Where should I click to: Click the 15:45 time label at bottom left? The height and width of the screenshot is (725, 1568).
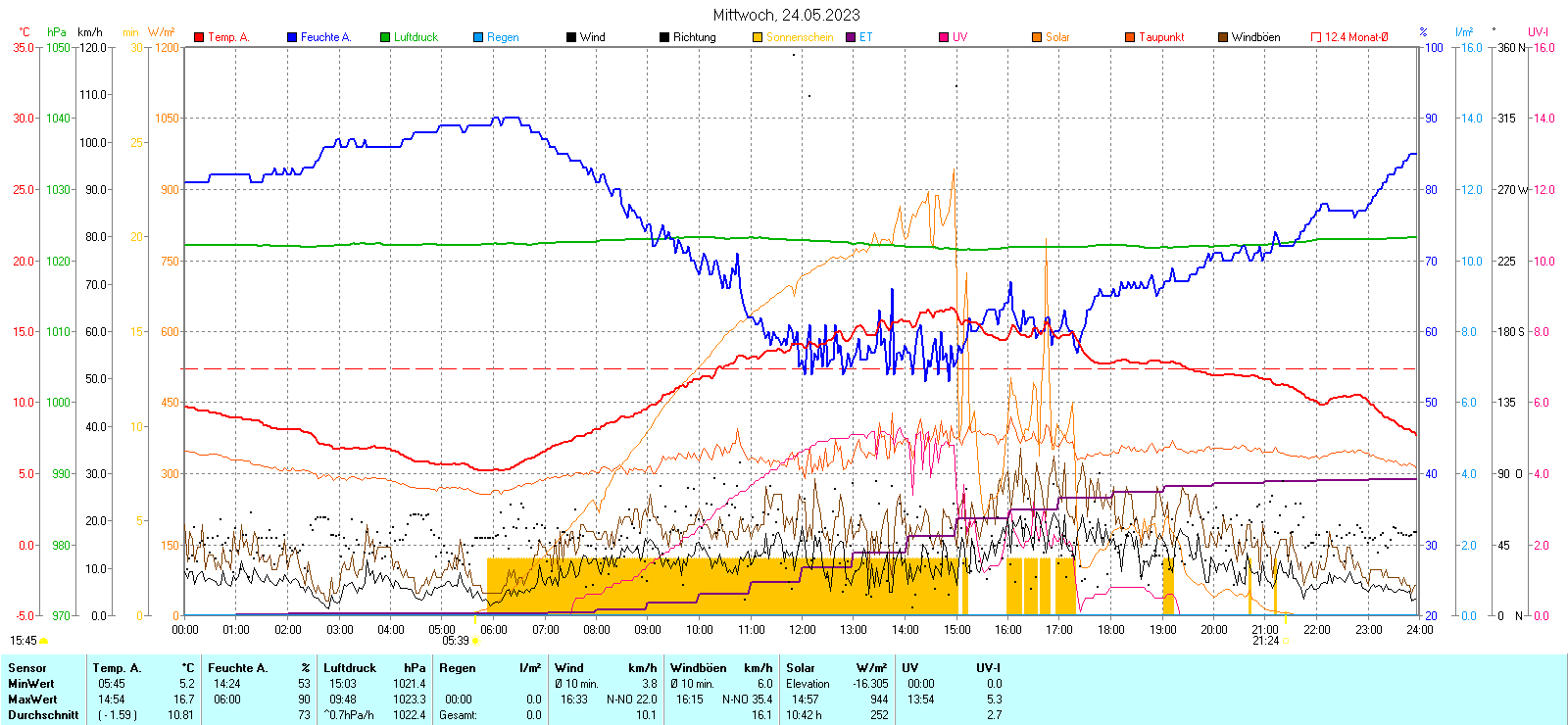(x=24, y=641)
